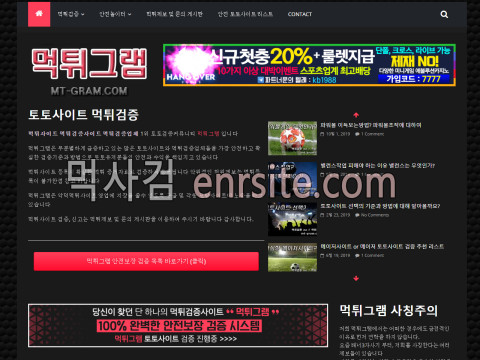480x360 pixels.
Task: Open the 토토사이트 선택의 기준과 방법 post title
Action: click(380, 206)
